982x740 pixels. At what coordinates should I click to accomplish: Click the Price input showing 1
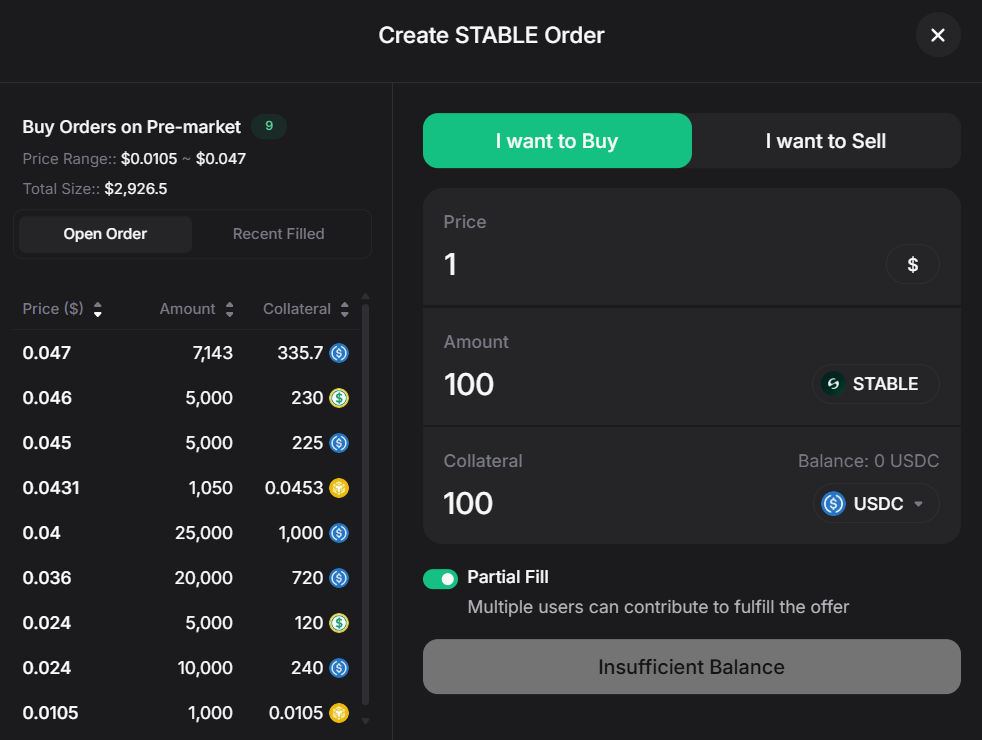click(600, 264)
